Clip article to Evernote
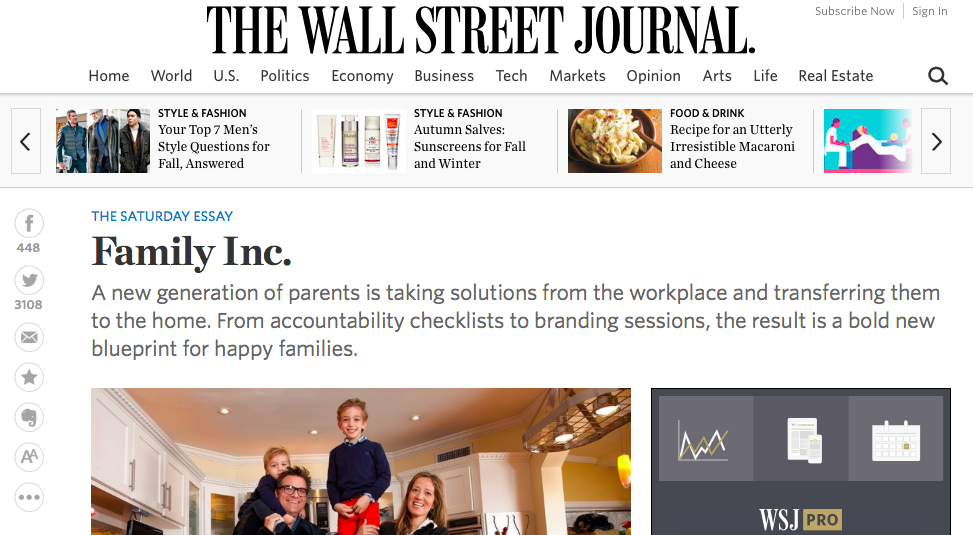Screen dimensions: 973x535 [x=29, y=417]
